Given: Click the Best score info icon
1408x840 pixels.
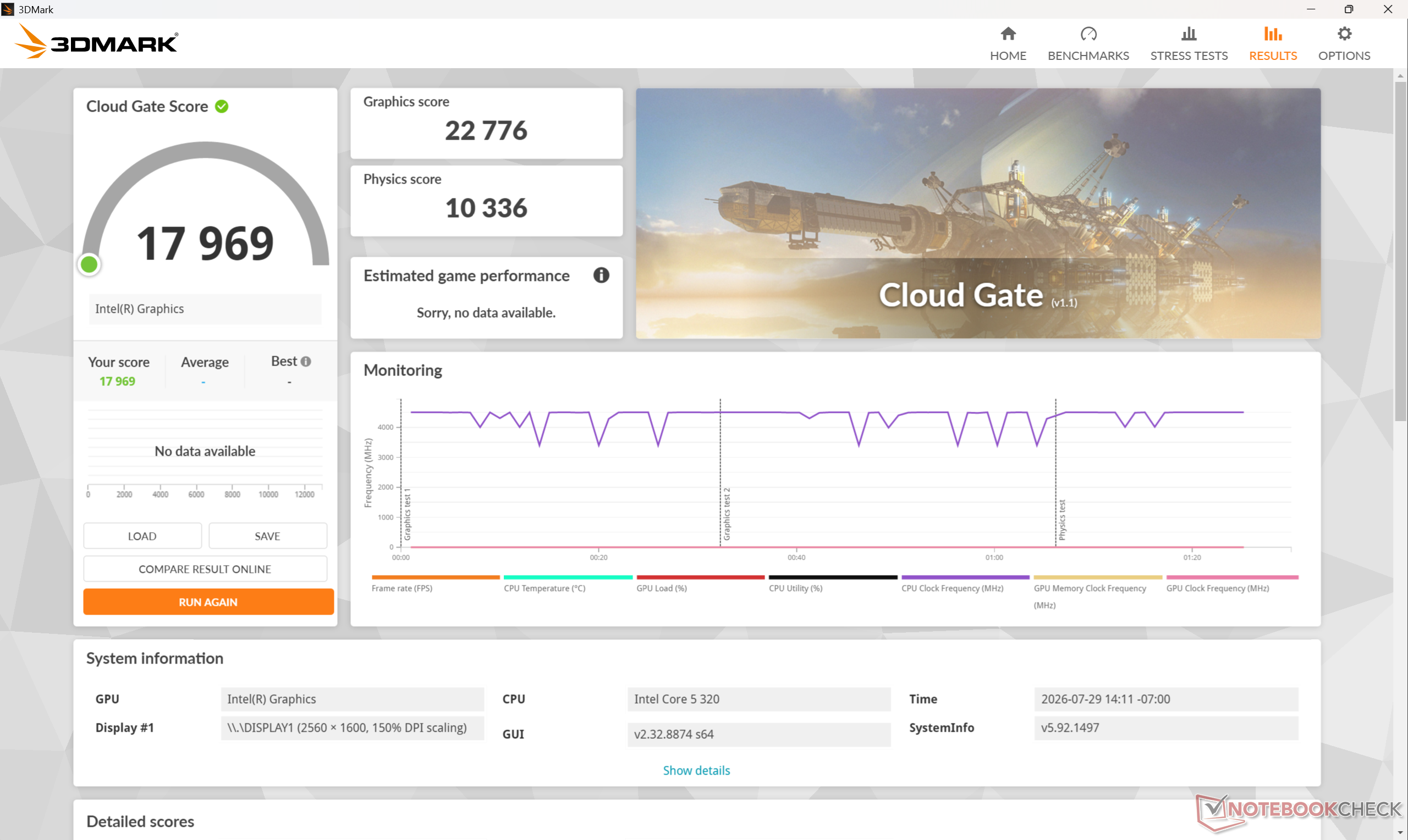Looking at the screenshot, I should coord(306,361).
